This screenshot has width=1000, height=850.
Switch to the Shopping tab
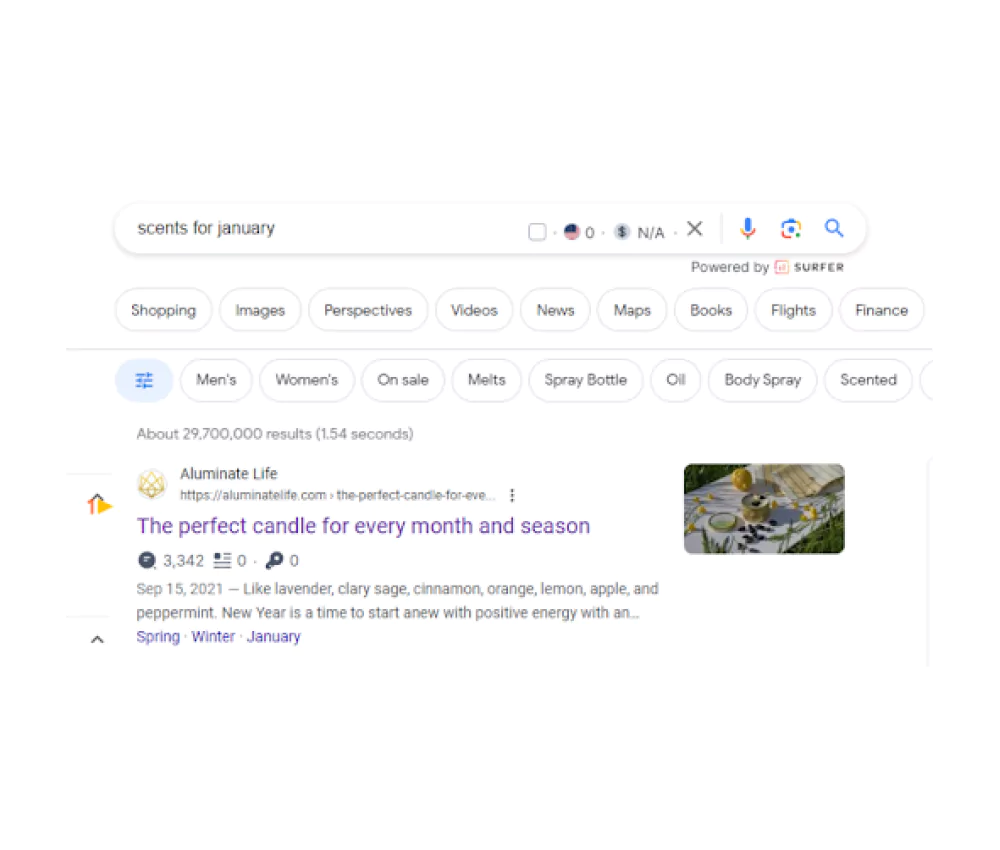pyautogui.click(x=163, y=311)
